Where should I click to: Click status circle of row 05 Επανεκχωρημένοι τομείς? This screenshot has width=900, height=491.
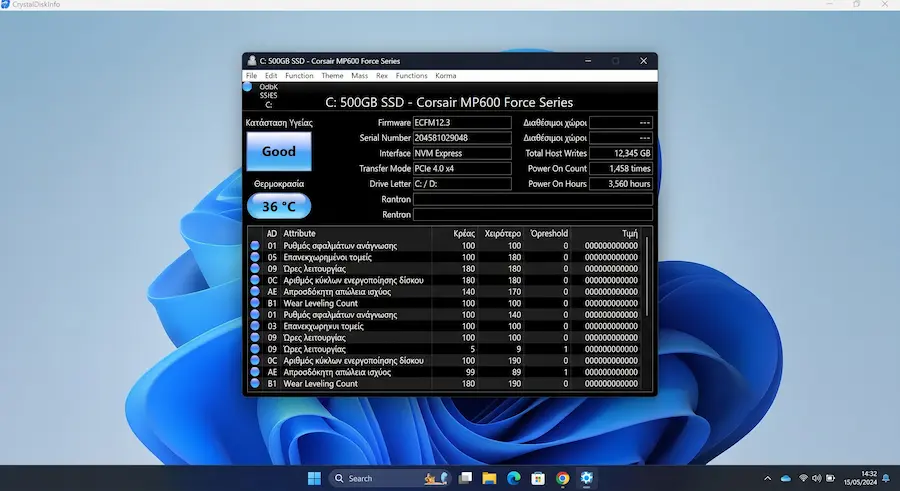pyautogui.click(x=255, y=257)
